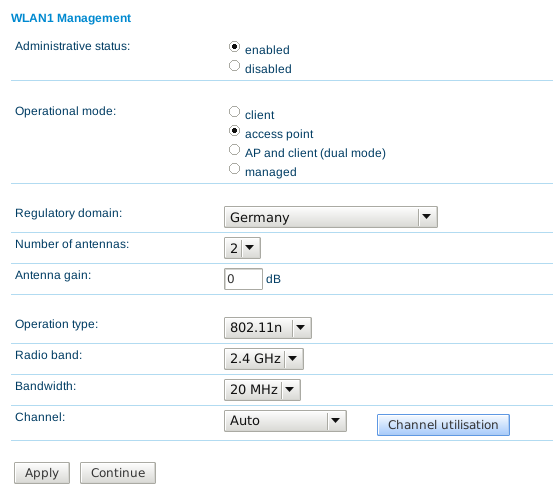This screenshot has height=498, width=553.
Task: Select managed operational mode
Action: click(234, 169)
